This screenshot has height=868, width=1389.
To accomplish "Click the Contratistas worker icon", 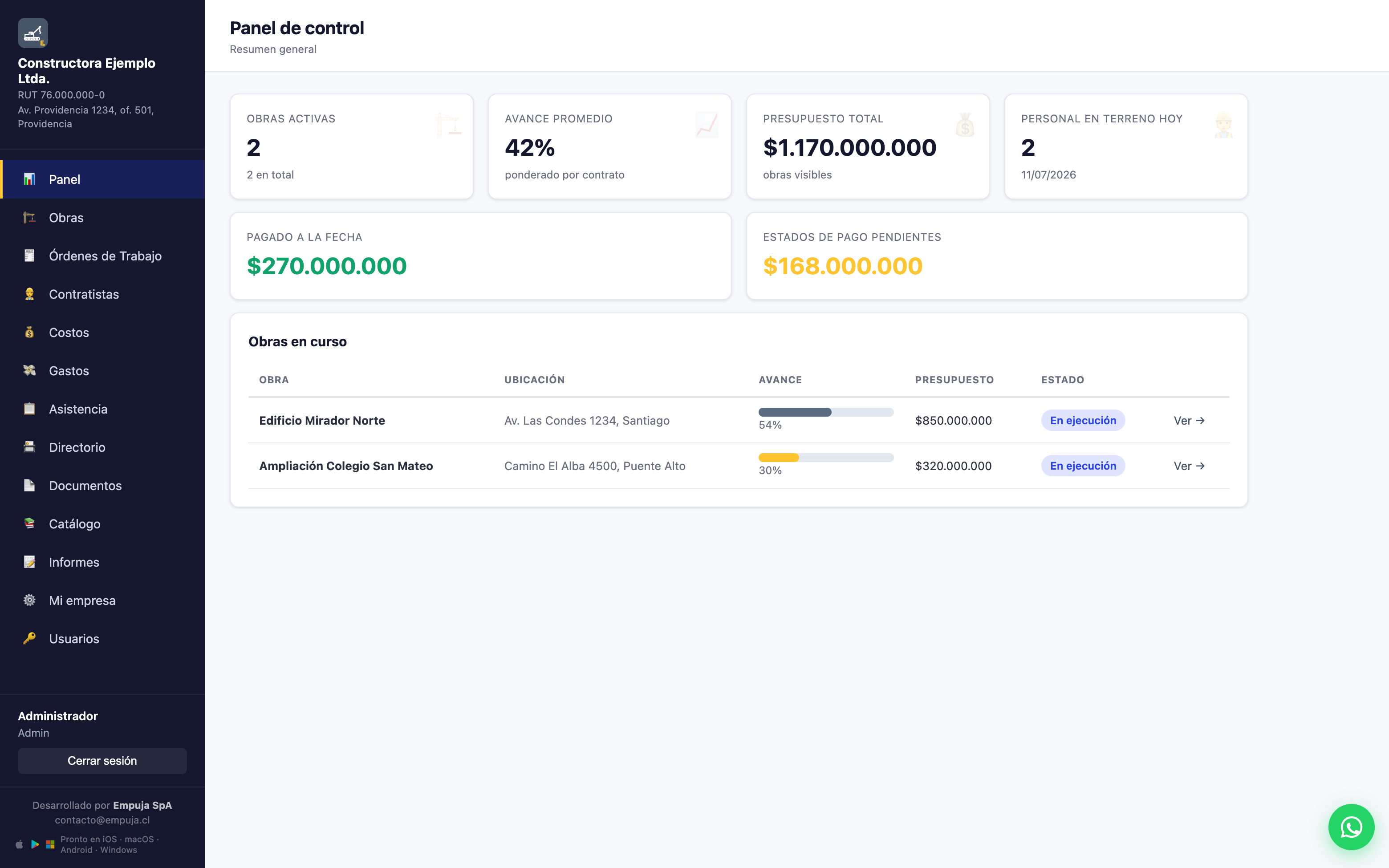I will coord(29,294).
